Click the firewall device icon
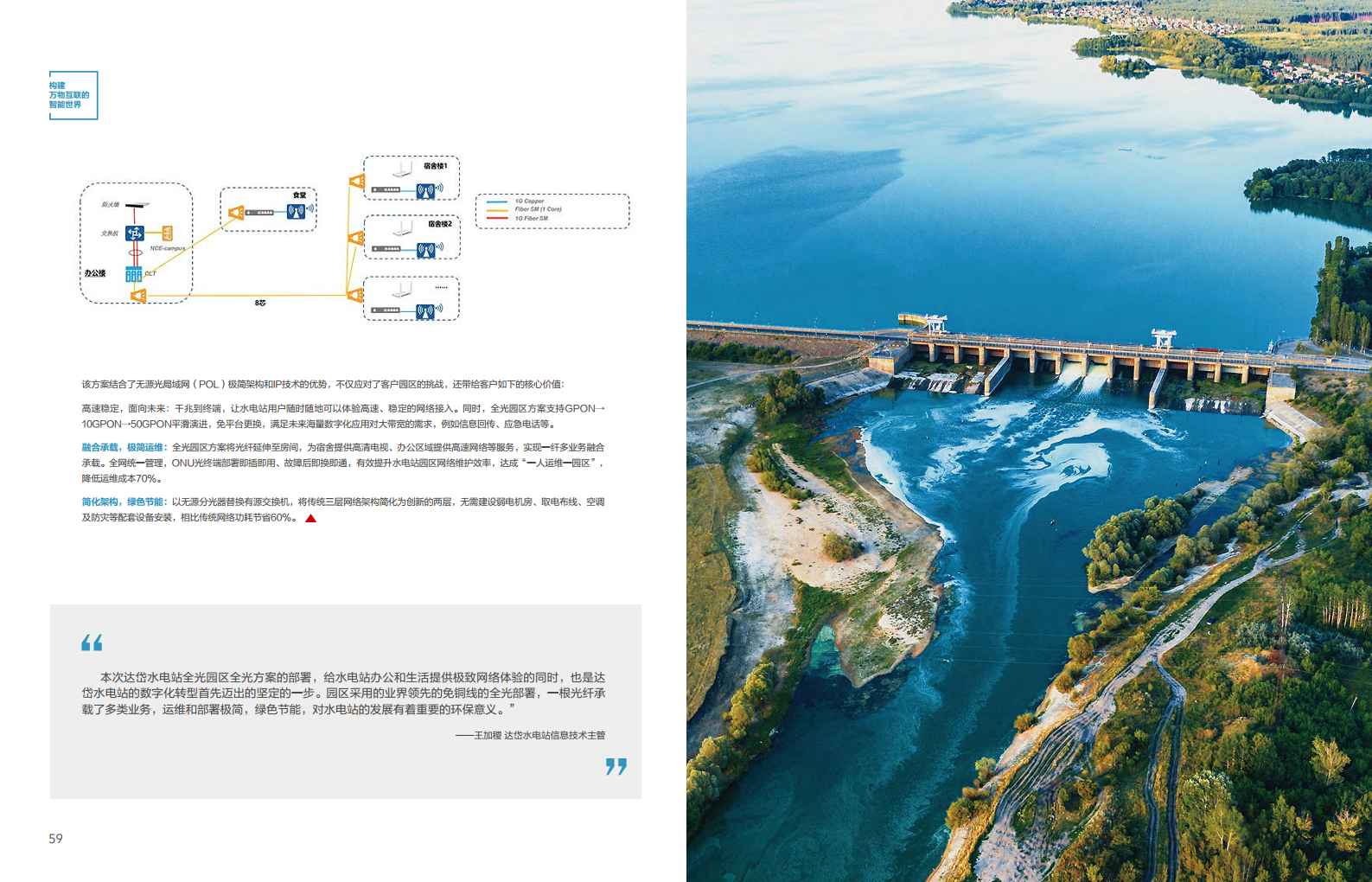Image resolution: width=1372 pixels, height=882 pixels. click(x=137, y=205)
